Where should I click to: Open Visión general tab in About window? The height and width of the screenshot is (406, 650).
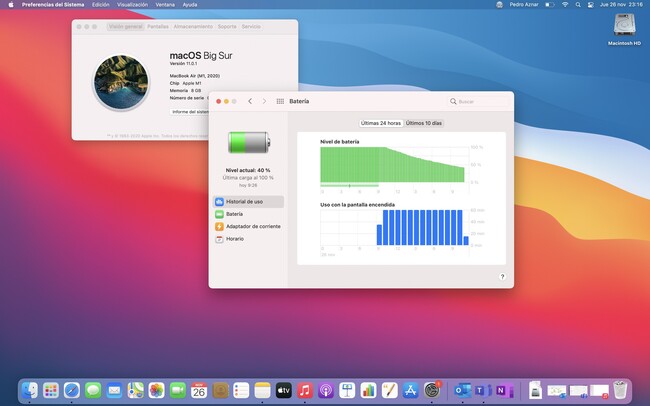[126, 27]
